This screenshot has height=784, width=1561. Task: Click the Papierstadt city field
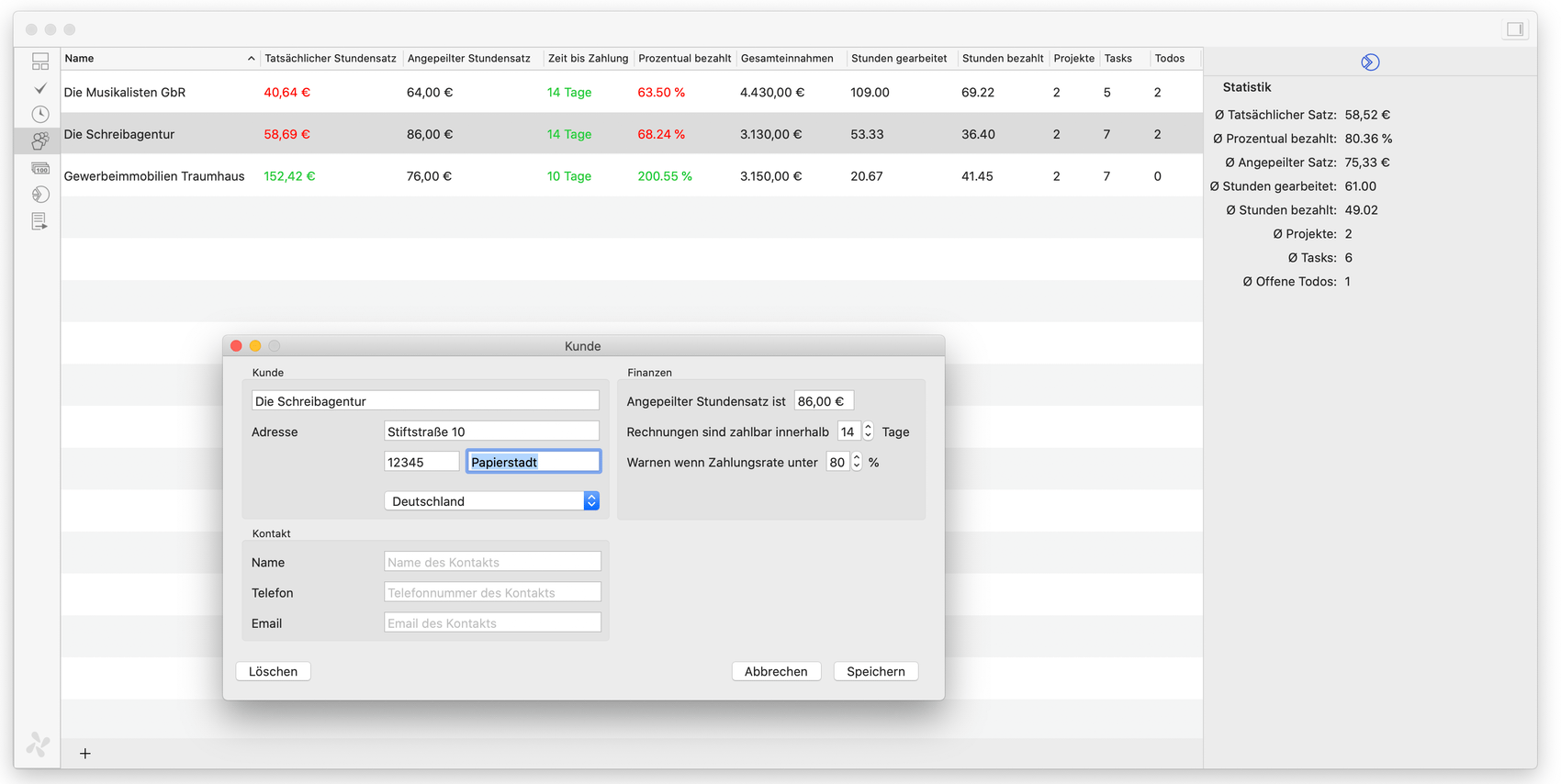[533, 462]
